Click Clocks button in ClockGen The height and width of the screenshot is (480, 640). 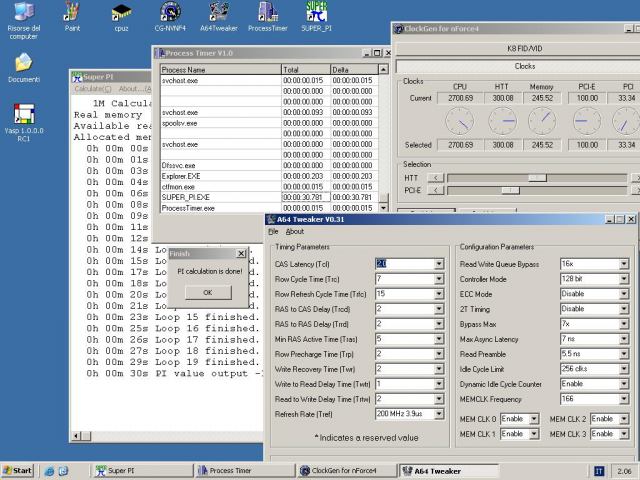(x=518, y=66)
